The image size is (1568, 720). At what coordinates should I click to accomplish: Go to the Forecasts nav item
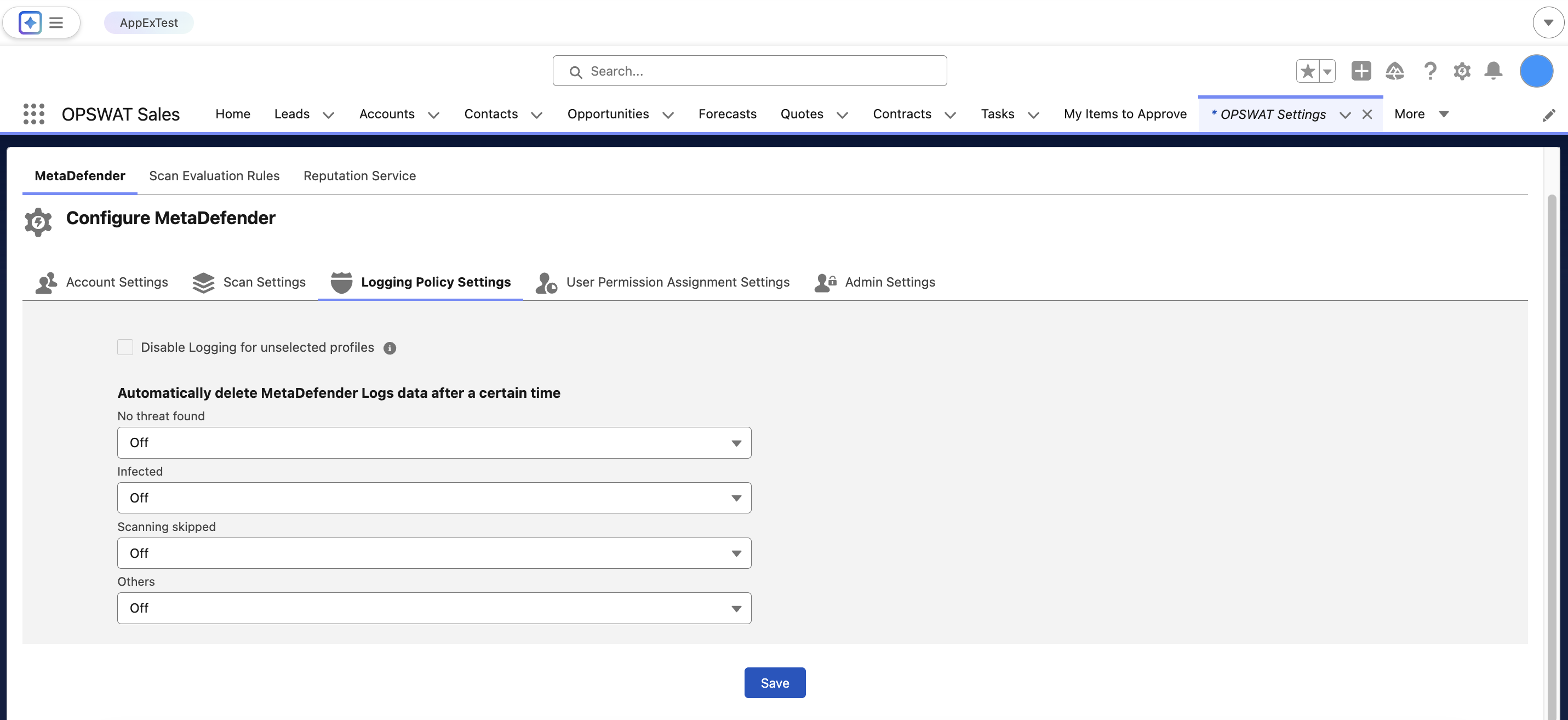pos(727,114)
